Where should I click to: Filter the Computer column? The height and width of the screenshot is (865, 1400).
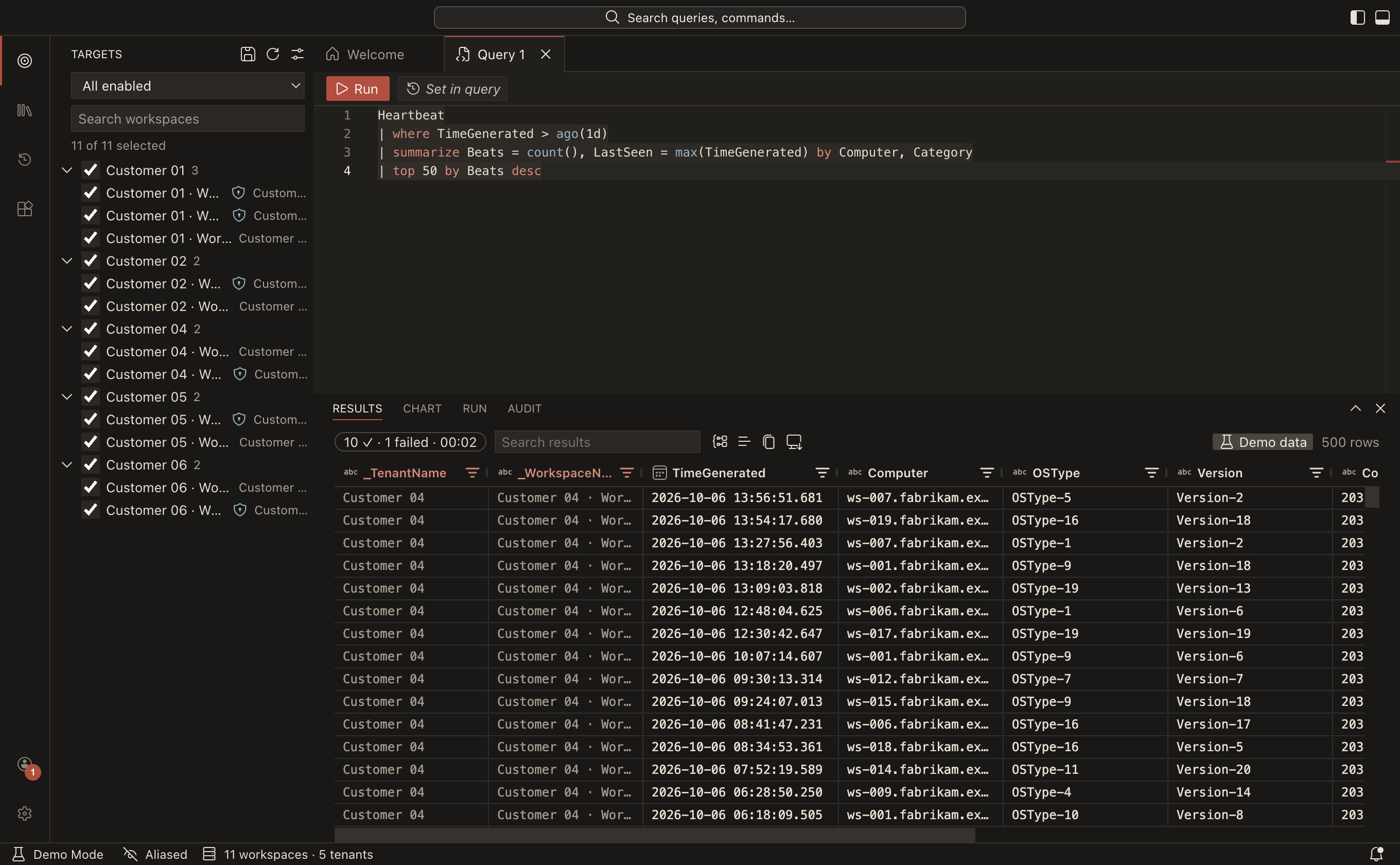pyautogui.click(x=987, y=473)
